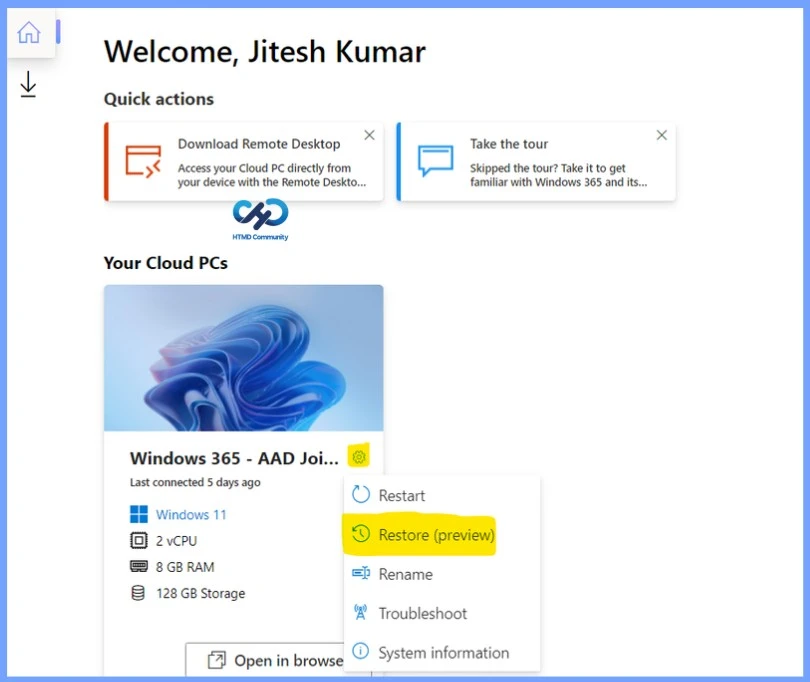Click the 'Windows 365 - AAD Joi...' title
Viewport: 810px width, 682px height.
pyautogui.click(x=234, y=458)
